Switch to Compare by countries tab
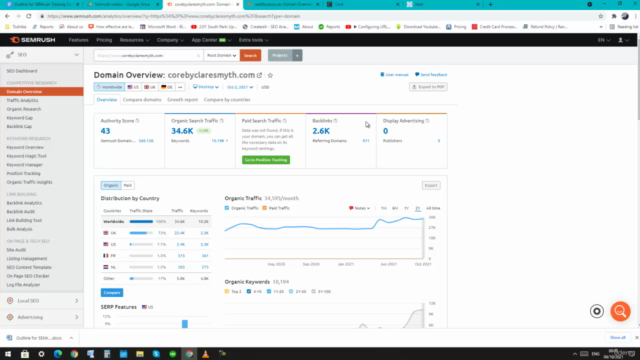This screenshot has height=360, width=640. [x=227, y=100]
